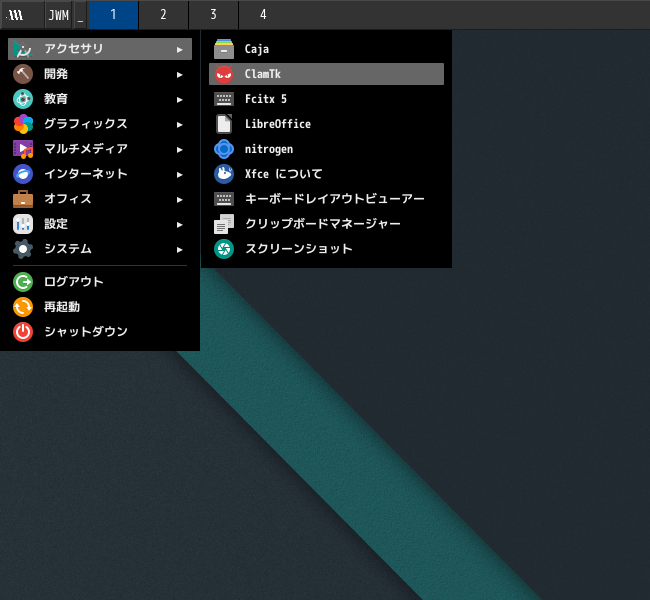The image size is (650, 600).
Task: Expand the システム submenu arrow
Action: click(x=179, y=249)
